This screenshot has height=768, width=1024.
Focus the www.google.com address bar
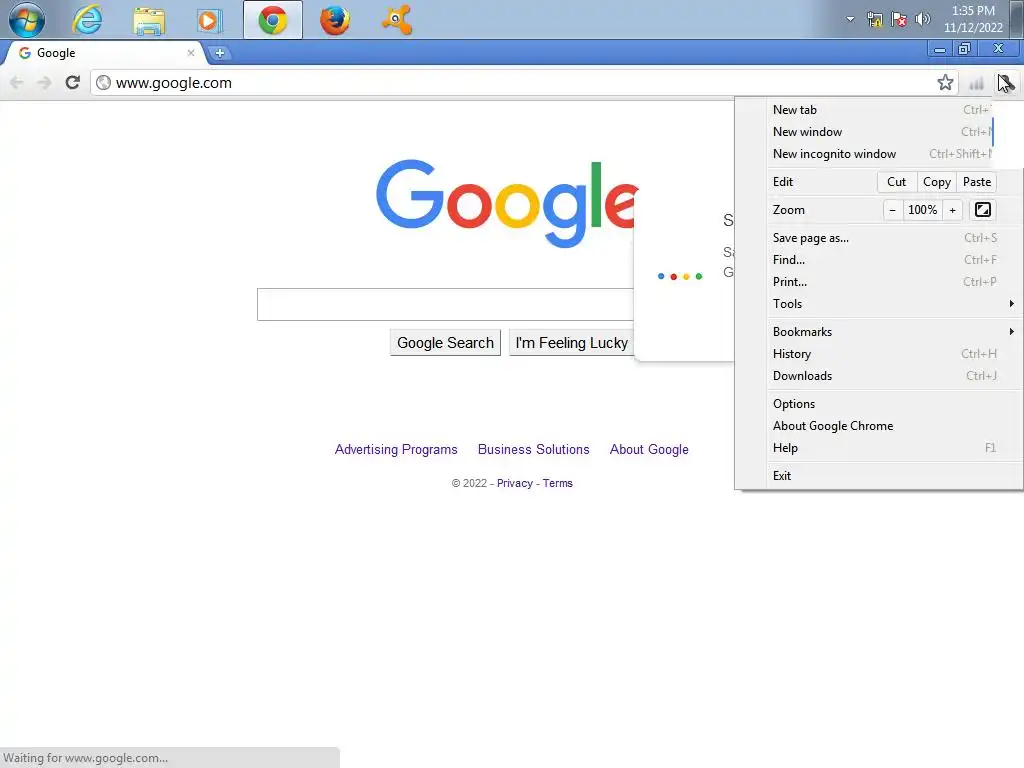coord(522,83)
